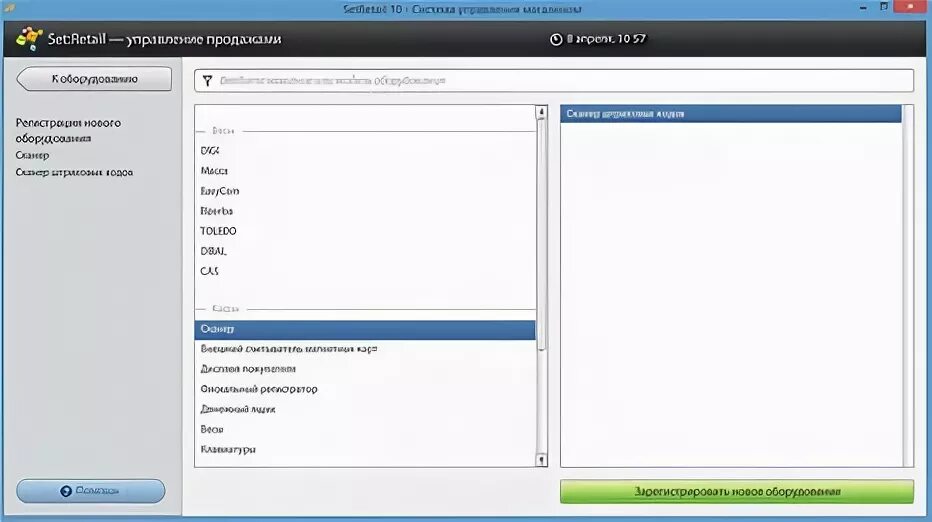Click the equipment list scrollbar down arrow
This screenshot has height=522, width=932.
click(x=541, y=460)
